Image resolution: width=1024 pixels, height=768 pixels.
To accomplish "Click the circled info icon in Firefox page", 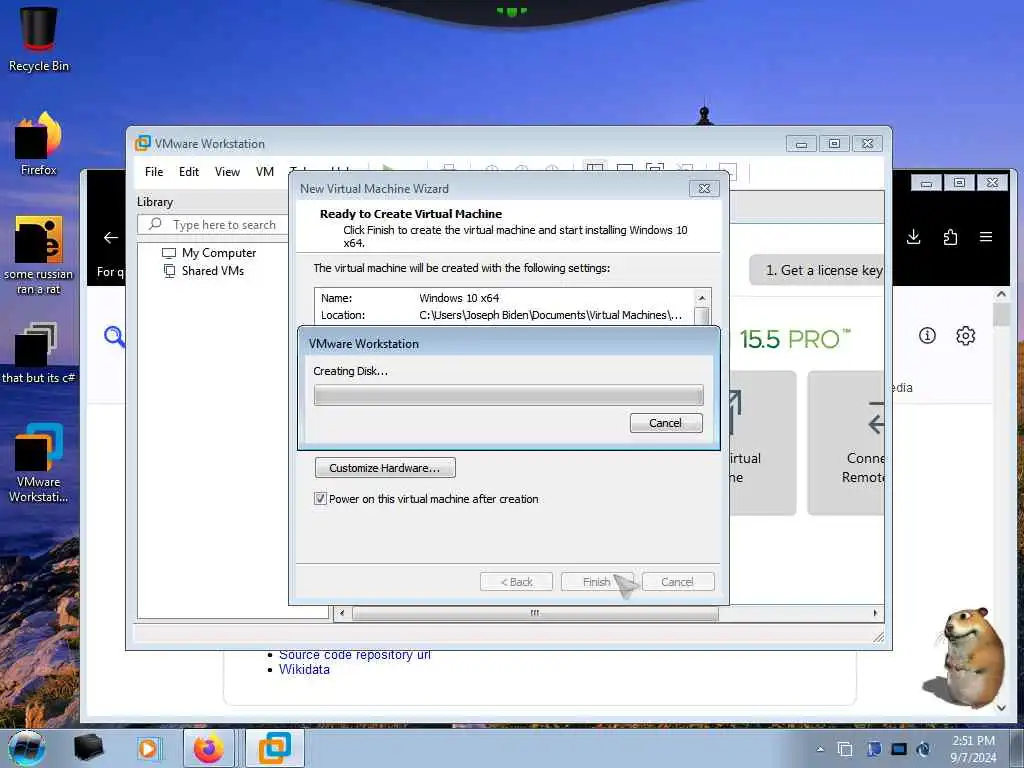I will pyautogui.click(x=927, y=336).
